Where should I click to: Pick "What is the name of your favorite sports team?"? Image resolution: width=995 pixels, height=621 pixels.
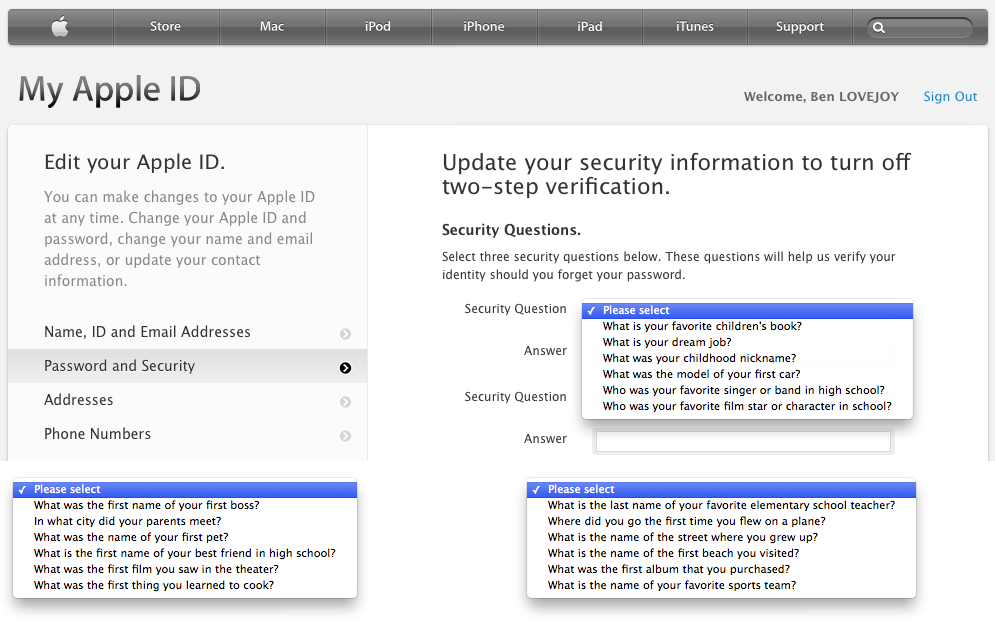(672, 585)
